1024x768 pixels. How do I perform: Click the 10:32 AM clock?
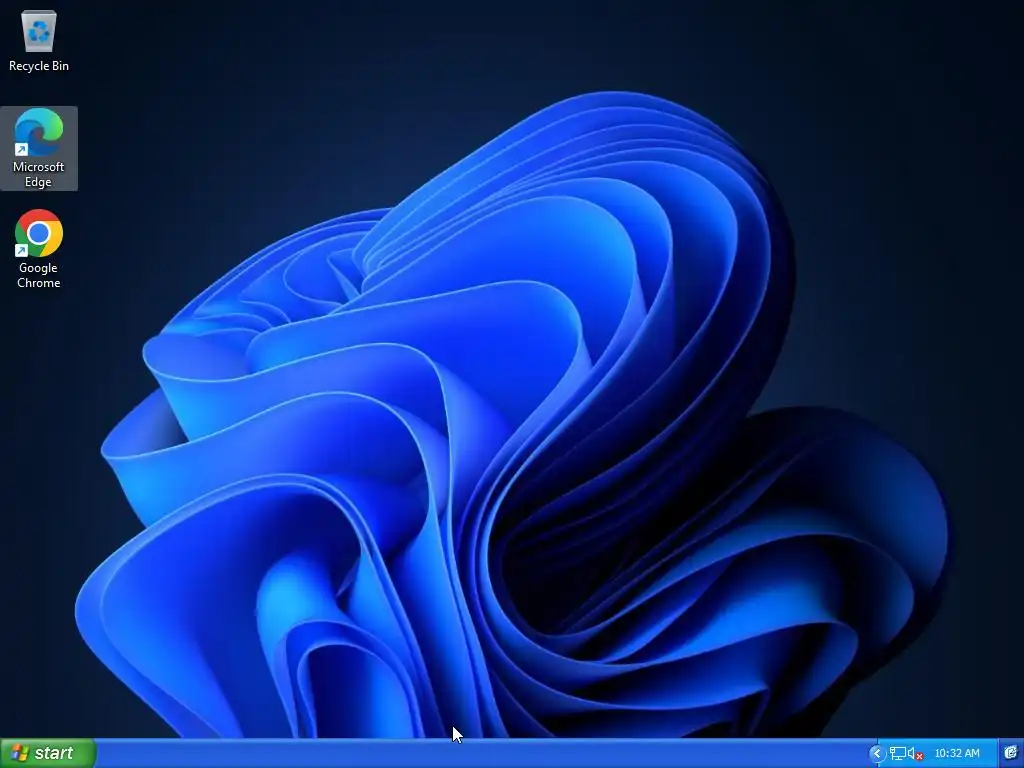[957, 754]
